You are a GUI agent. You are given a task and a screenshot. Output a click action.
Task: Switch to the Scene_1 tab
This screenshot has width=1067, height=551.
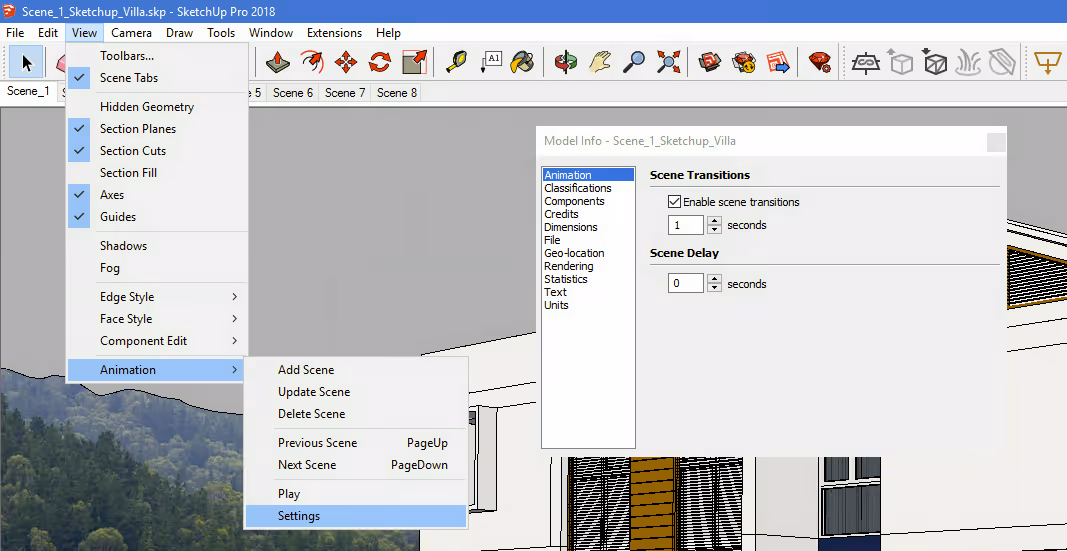(28, 92)
